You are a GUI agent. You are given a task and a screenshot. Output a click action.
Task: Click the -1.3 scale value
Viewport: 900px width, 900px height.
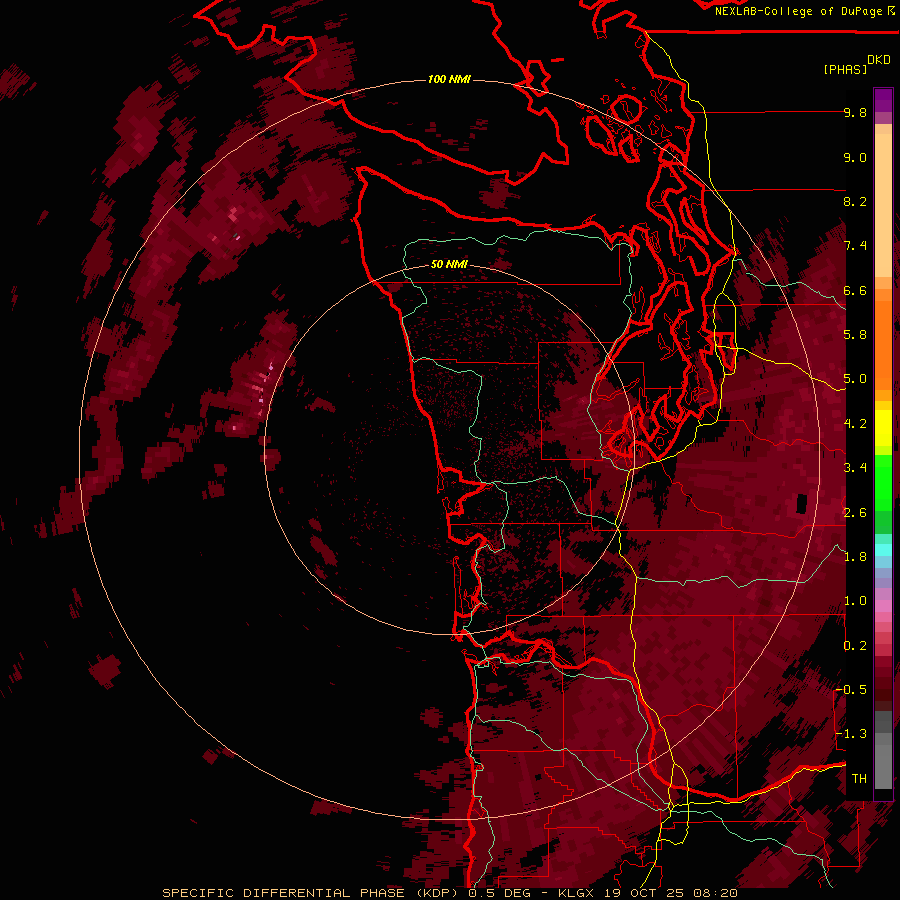click(x=851, y=734)
